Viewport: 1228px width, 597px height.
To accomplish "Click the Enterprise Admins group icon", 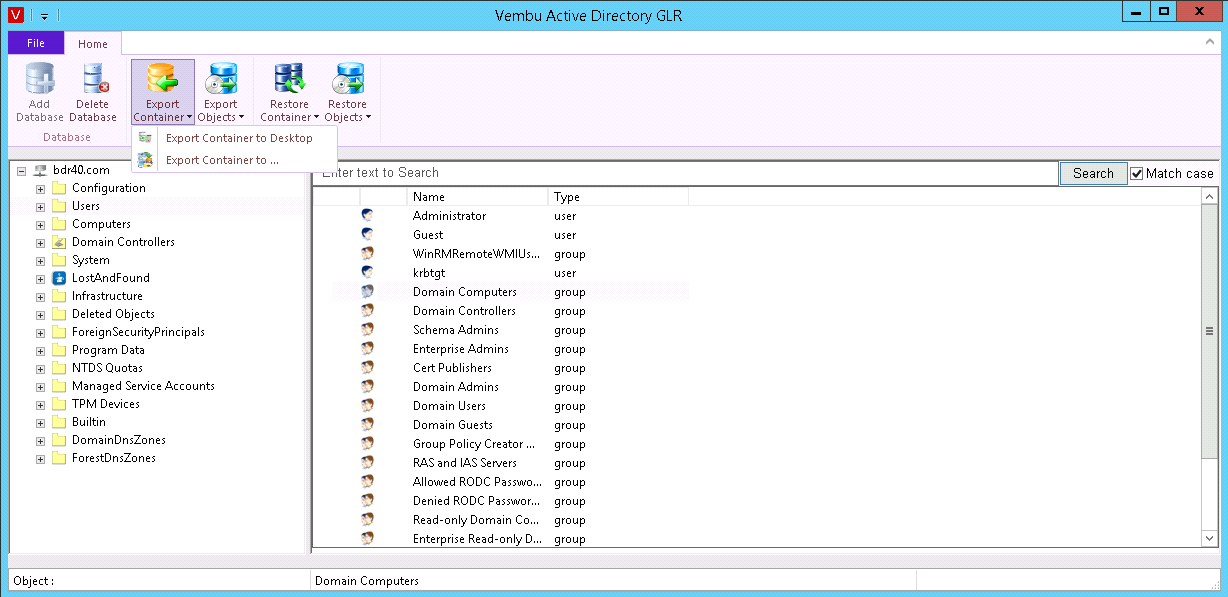I will click(x=367, y=349).
